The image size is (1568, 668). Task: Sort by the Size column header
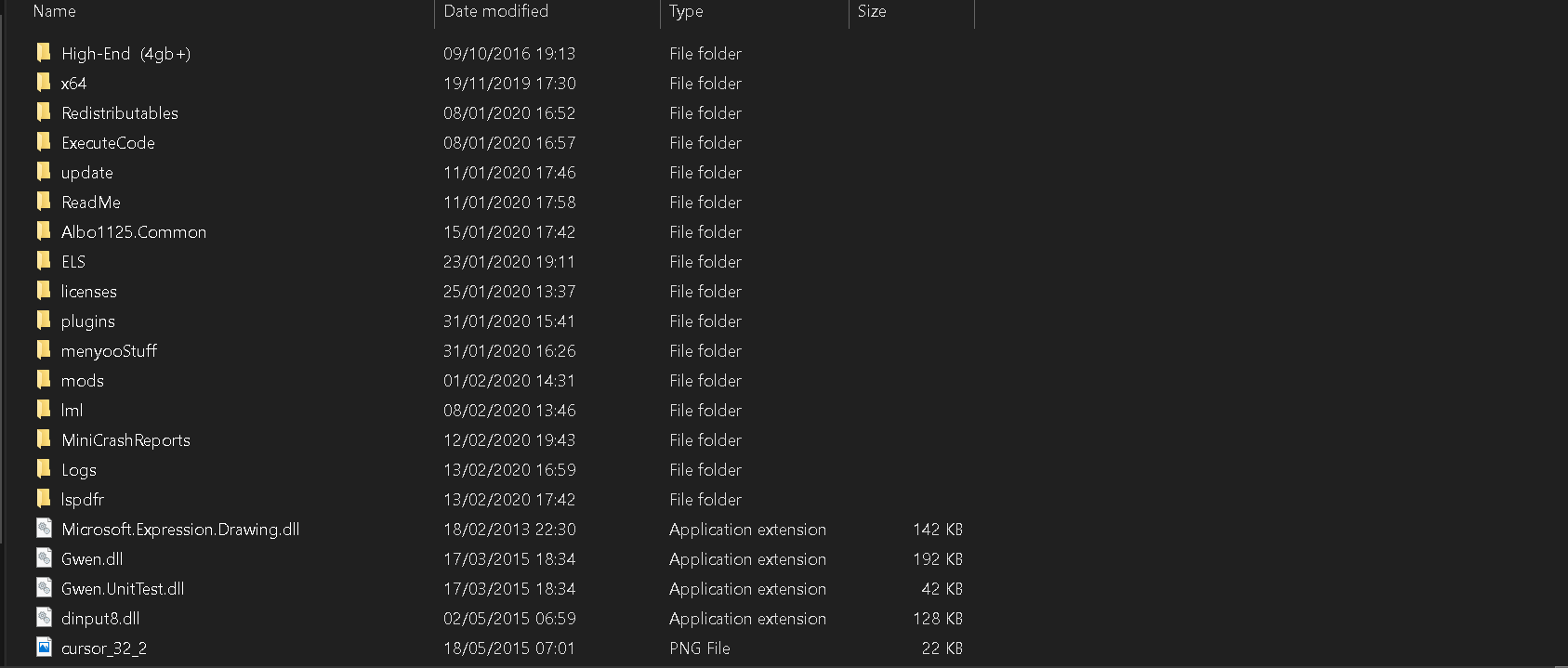872,11
